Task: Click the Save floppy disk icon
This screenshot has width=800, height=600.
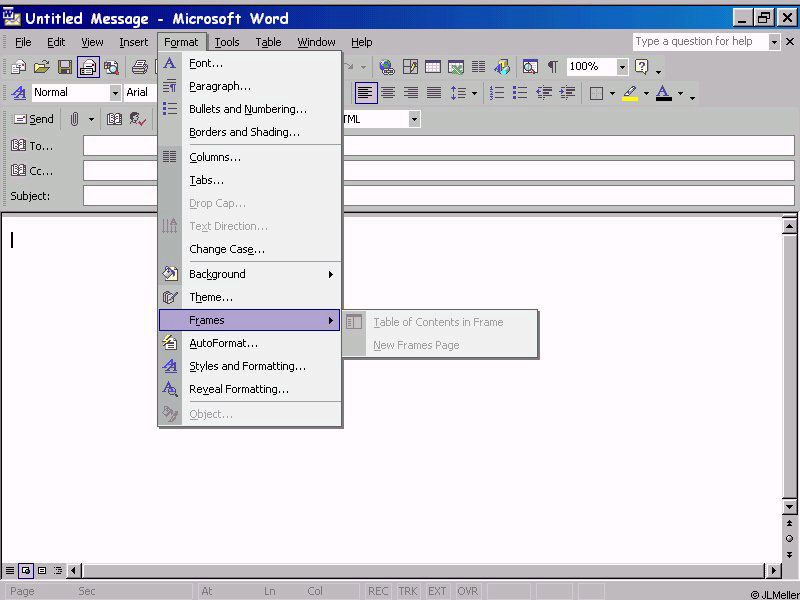Action: 65,67
